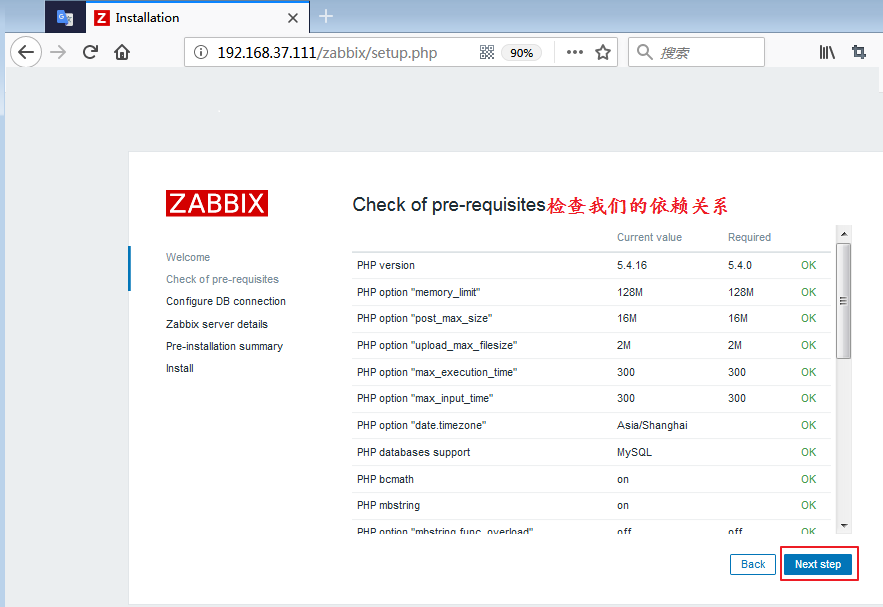The height and width of the screenshot is (607, 883).
Task: Open the library bookshelf icon
Action: (x=827, y=53)
